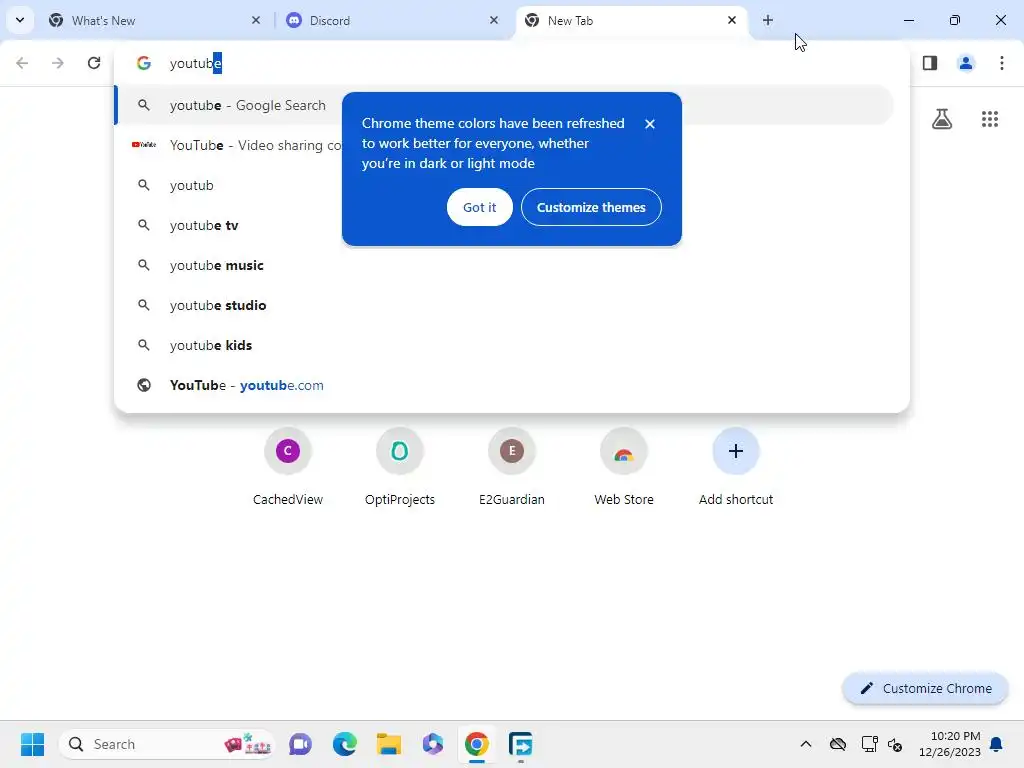Open the tab search dropdown arrow
This screenshot has width=1024, height=768.
(x=20, y=20)
